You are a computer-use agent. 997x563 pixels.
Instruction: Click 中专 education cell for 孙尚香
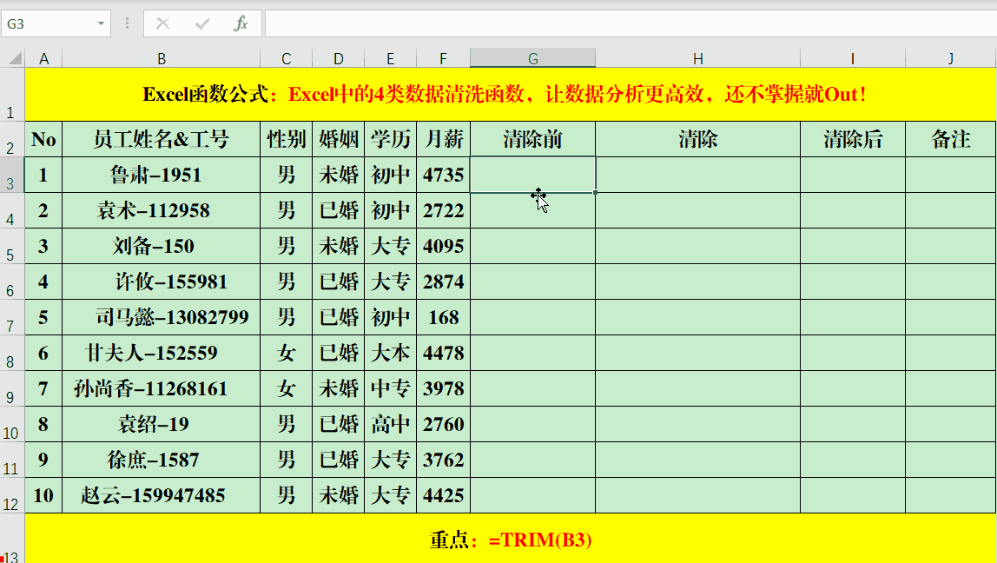tap(390, 389)
